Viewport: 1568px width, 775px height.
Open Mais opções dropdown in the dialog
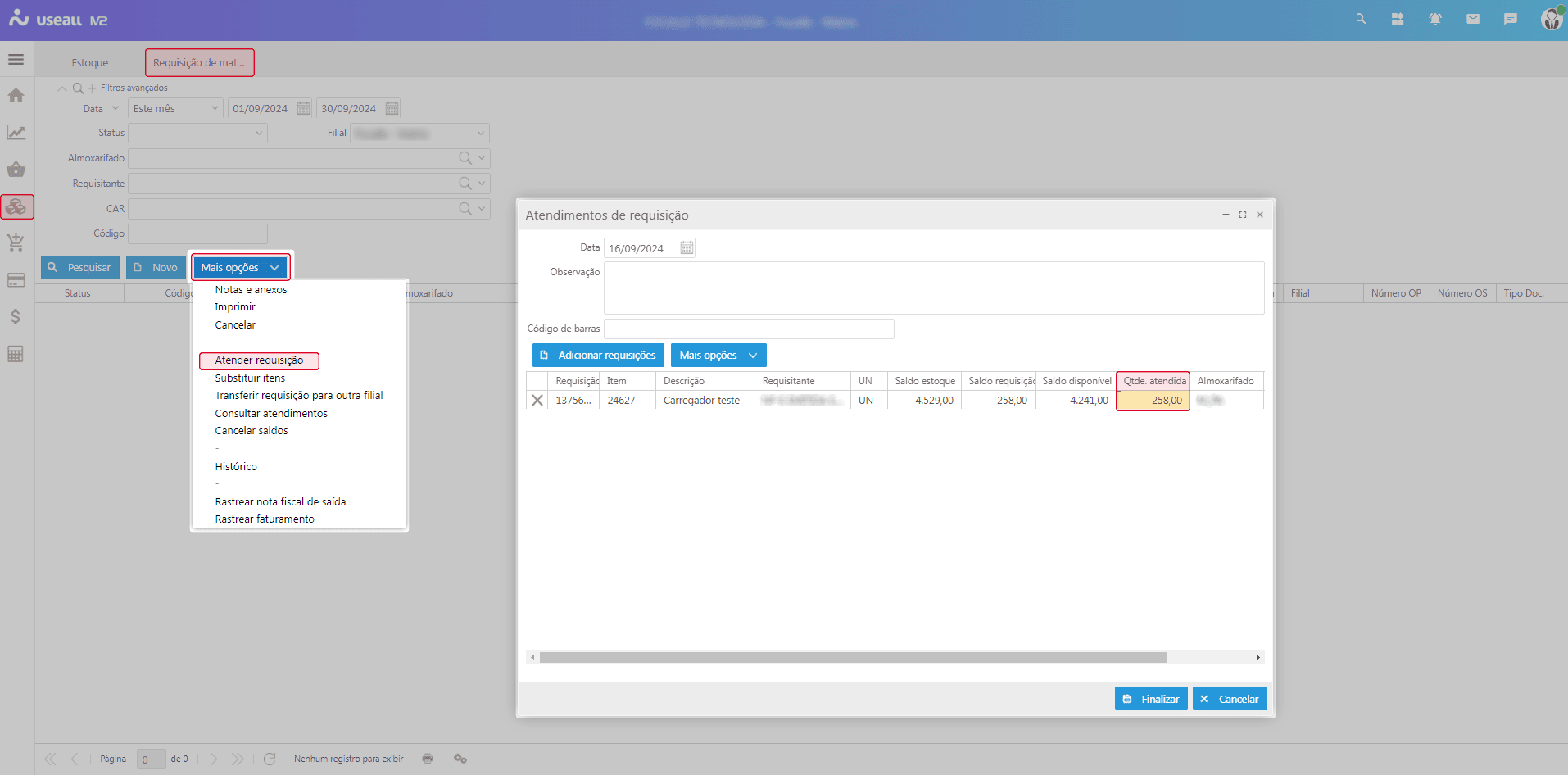(718, 356)
